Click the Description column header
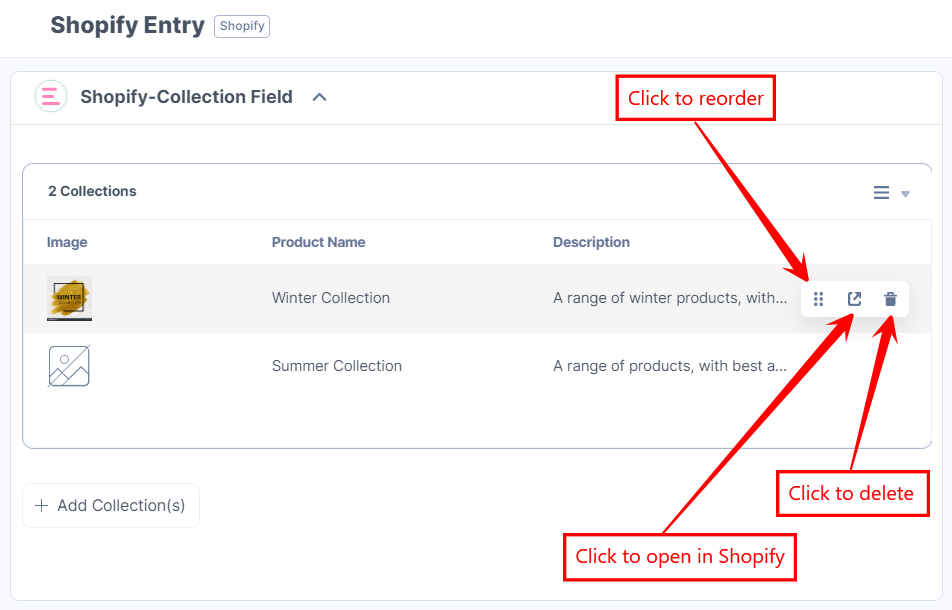 pyautogui.click(x=591, y=242)
